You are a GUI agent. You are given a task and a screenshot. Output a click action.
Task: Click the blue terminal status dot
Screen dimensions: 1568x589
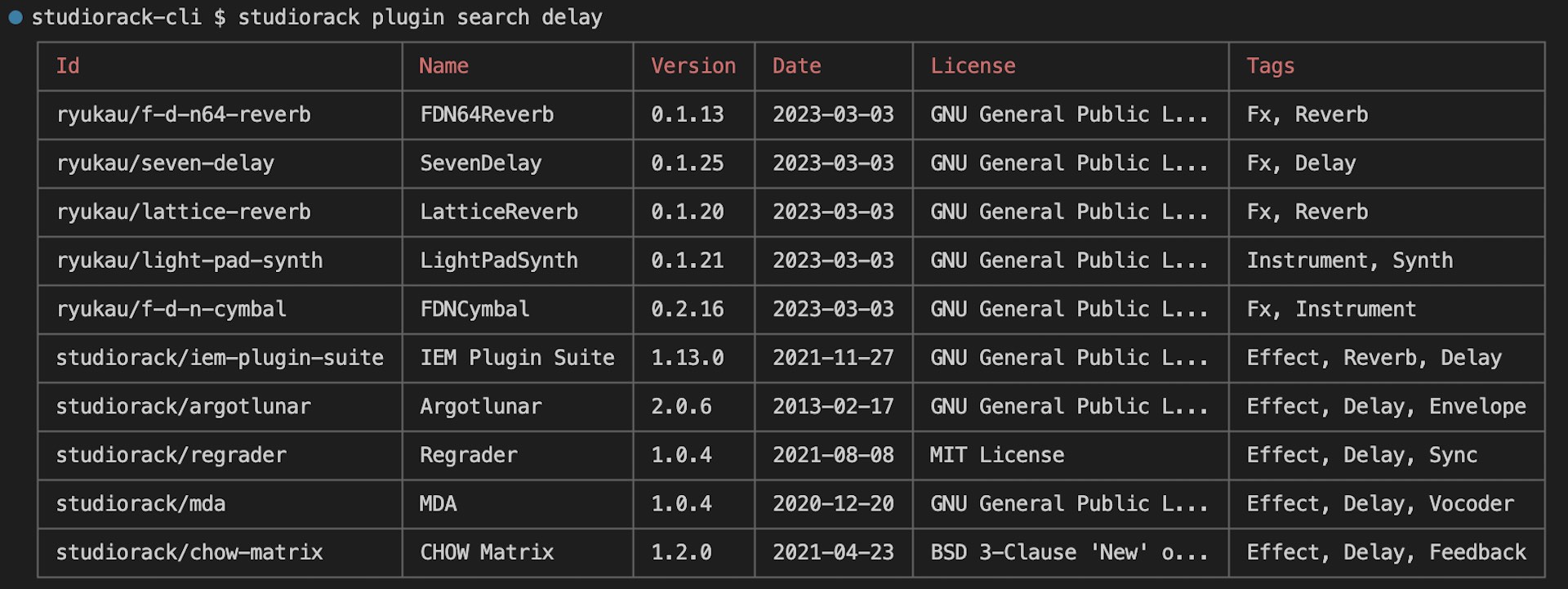click(x=15, y=17)
